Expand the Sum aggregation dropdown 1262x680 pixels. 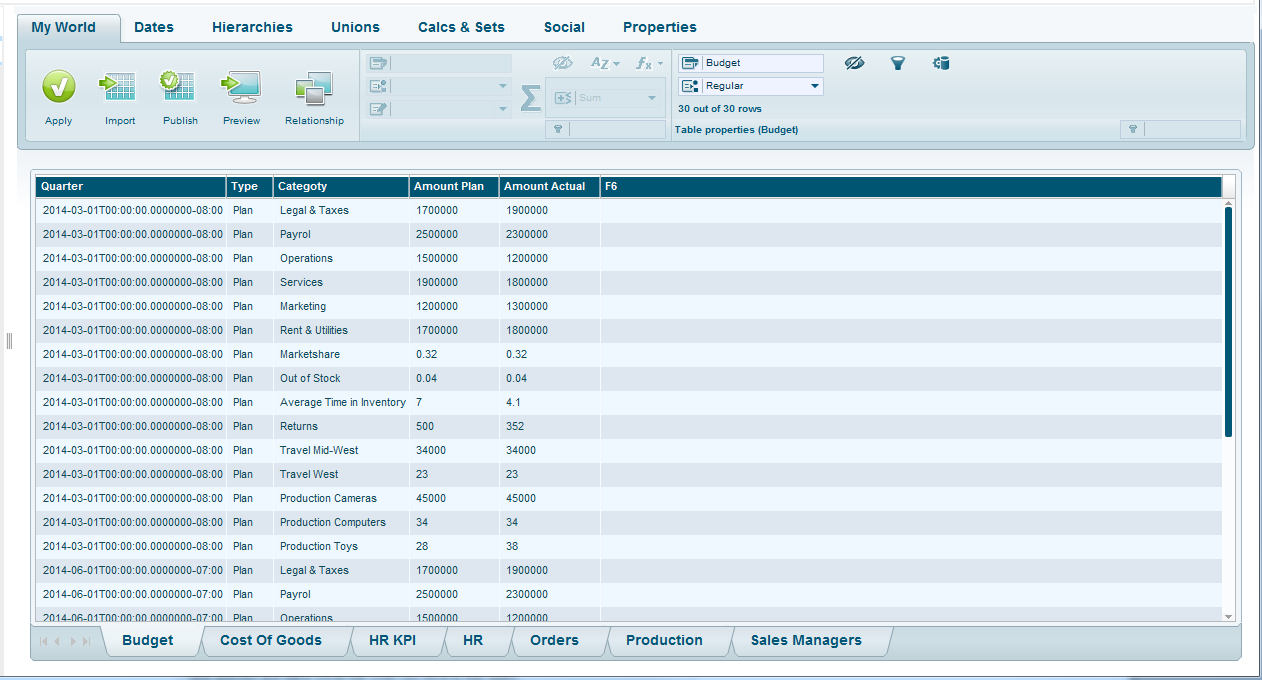652,98
